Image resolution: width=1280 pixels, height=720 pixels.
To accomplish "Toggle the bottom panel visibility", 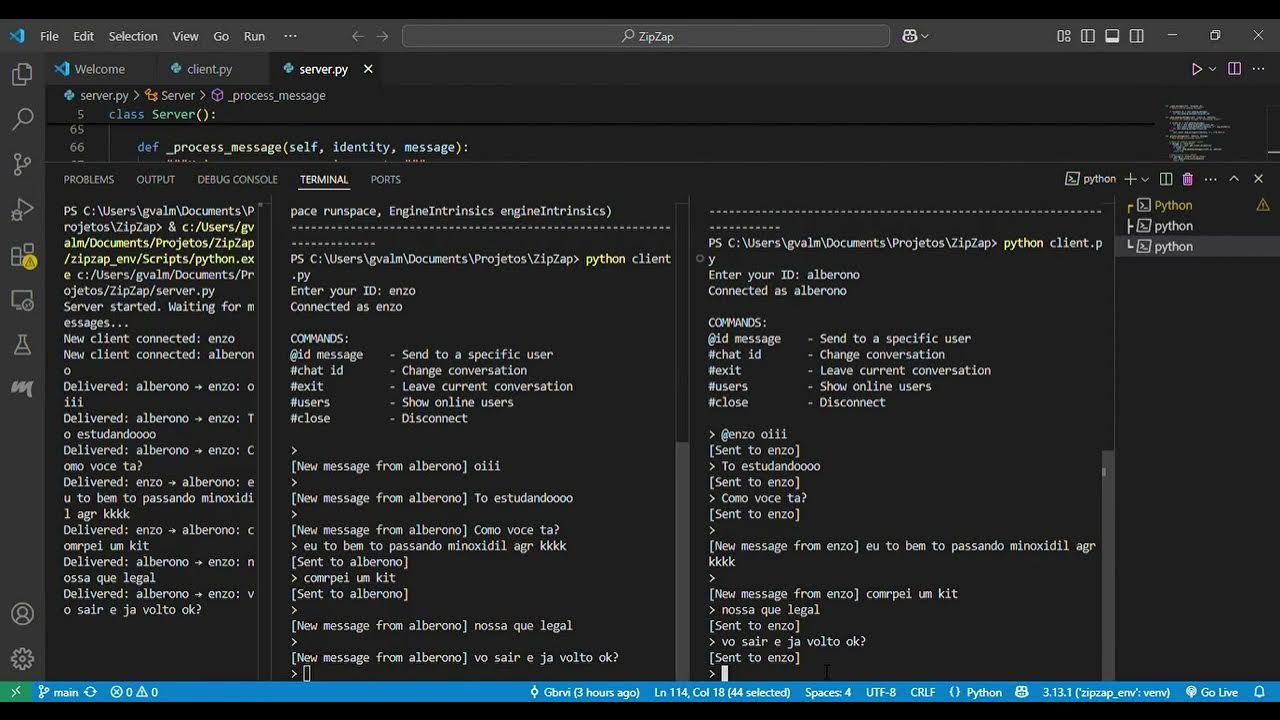I will pos(1112,36).
